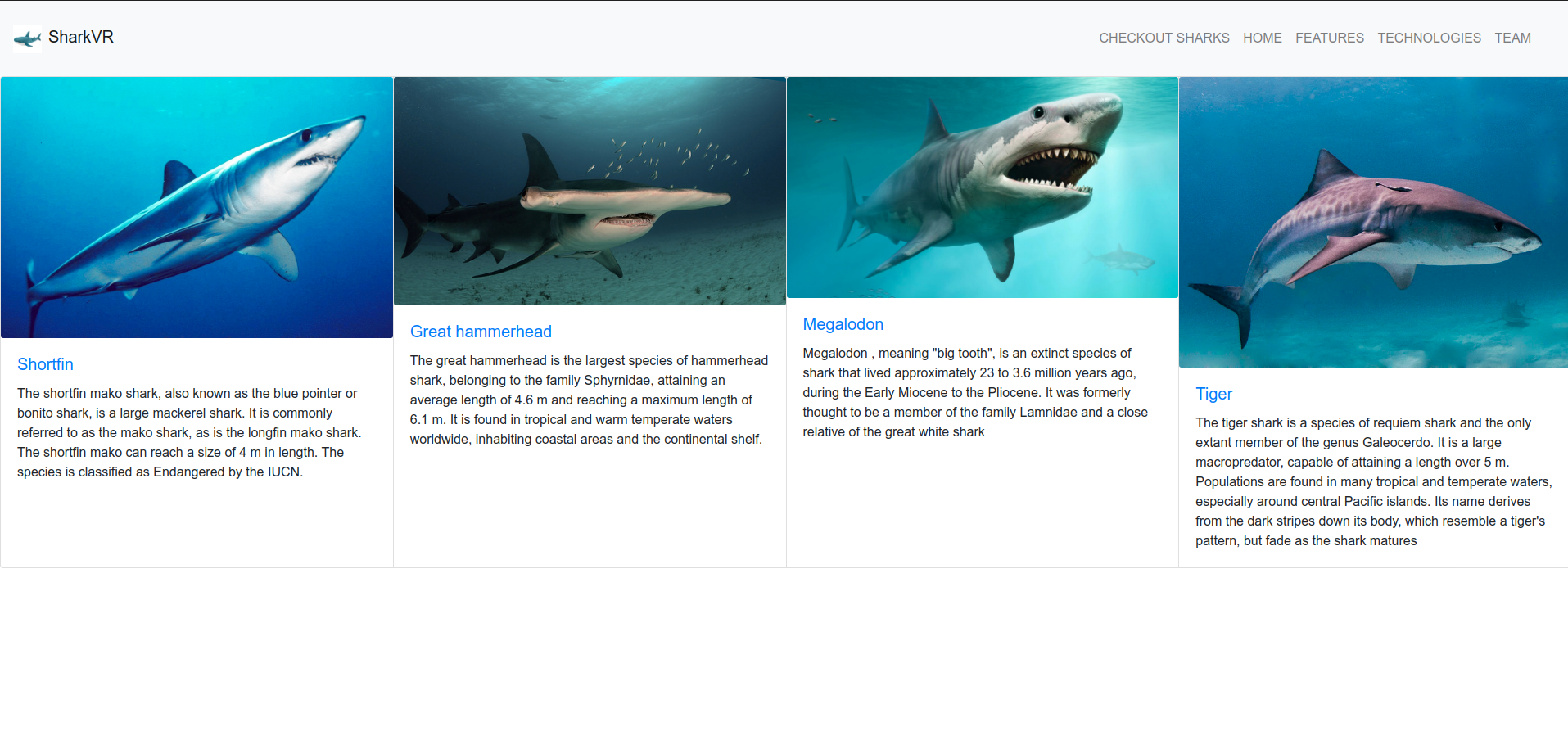Select the great hammerhead shark image
The width and height of the screenshot is (1568, 754).
coord(590,191)
